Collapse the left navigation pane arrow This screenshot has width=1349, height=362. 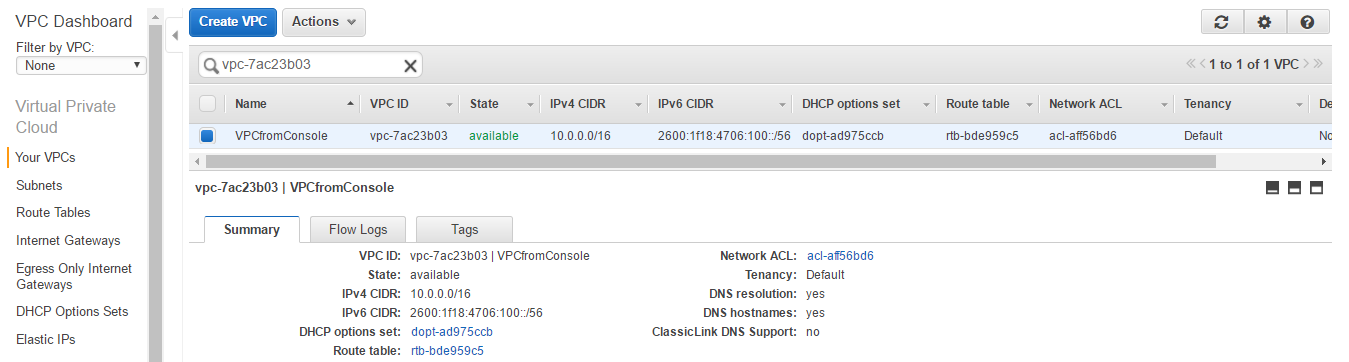174,36
